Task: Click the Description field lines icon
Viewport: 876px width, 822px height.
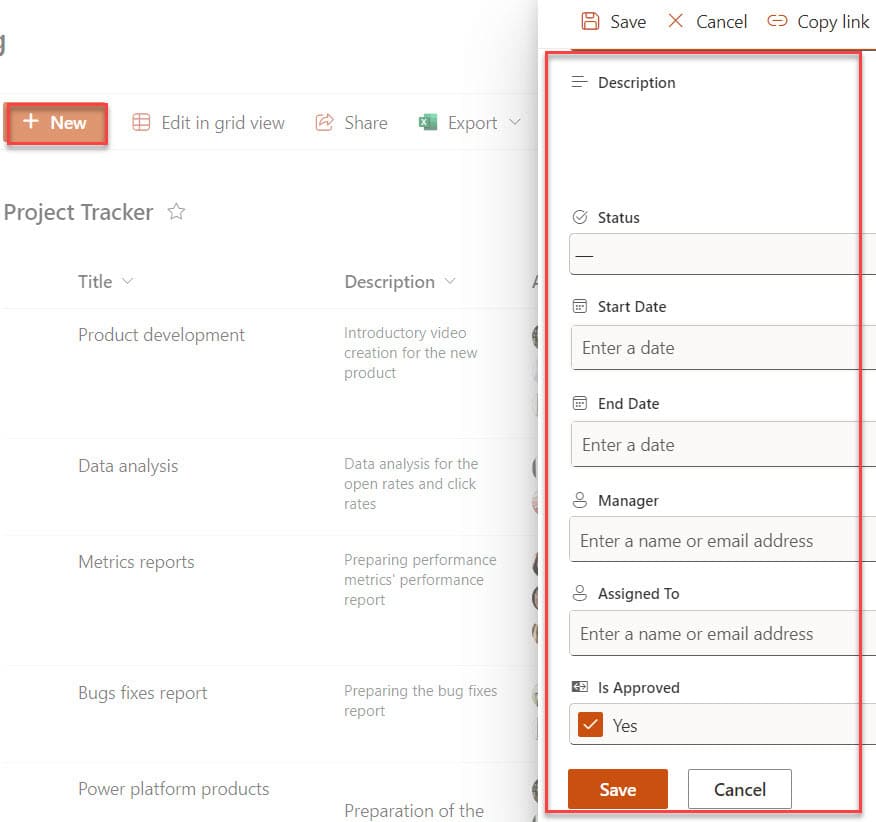Action: 579,82
